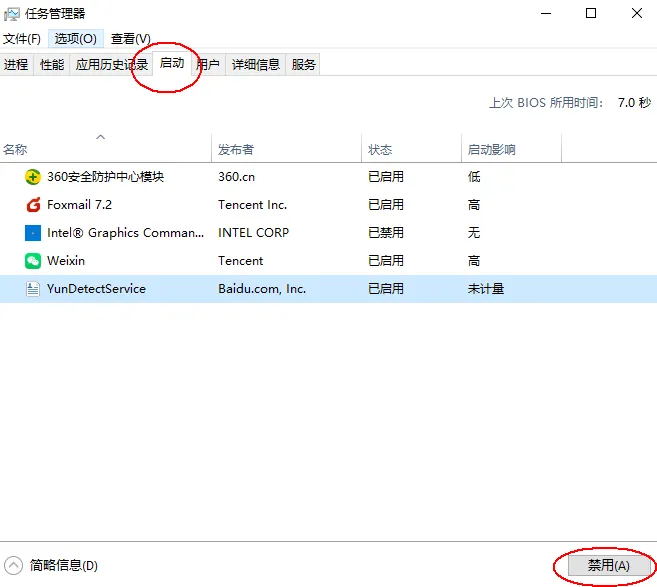Select the Intel® Graphics Comman... entry
The height and width of the screenshot is (587, 657).
click(x=125, y=233)
